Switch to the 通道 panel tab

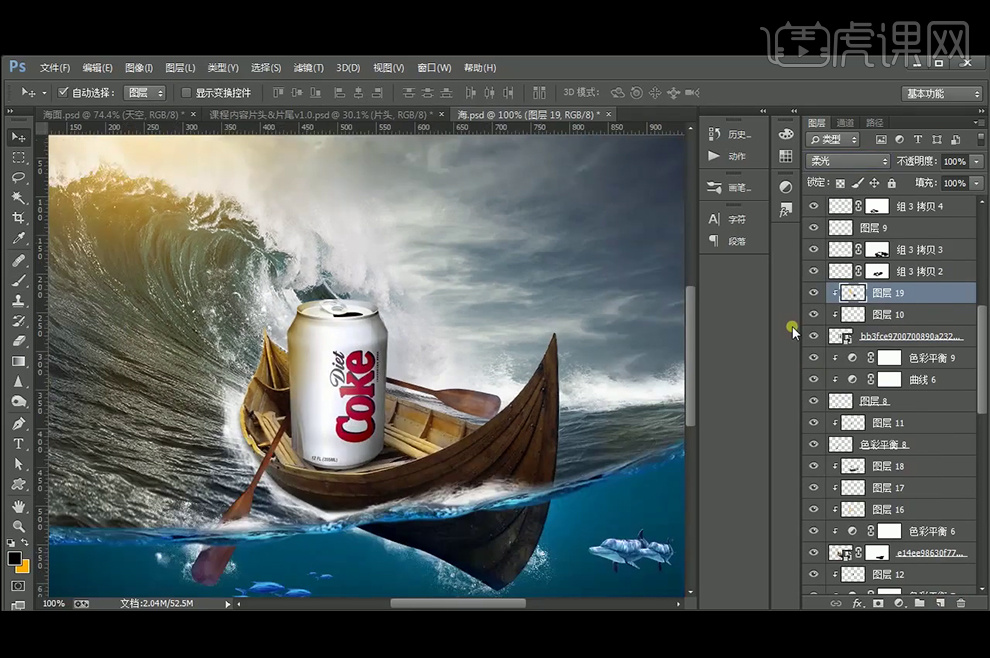pyautogui.click(x=846, y=123)
